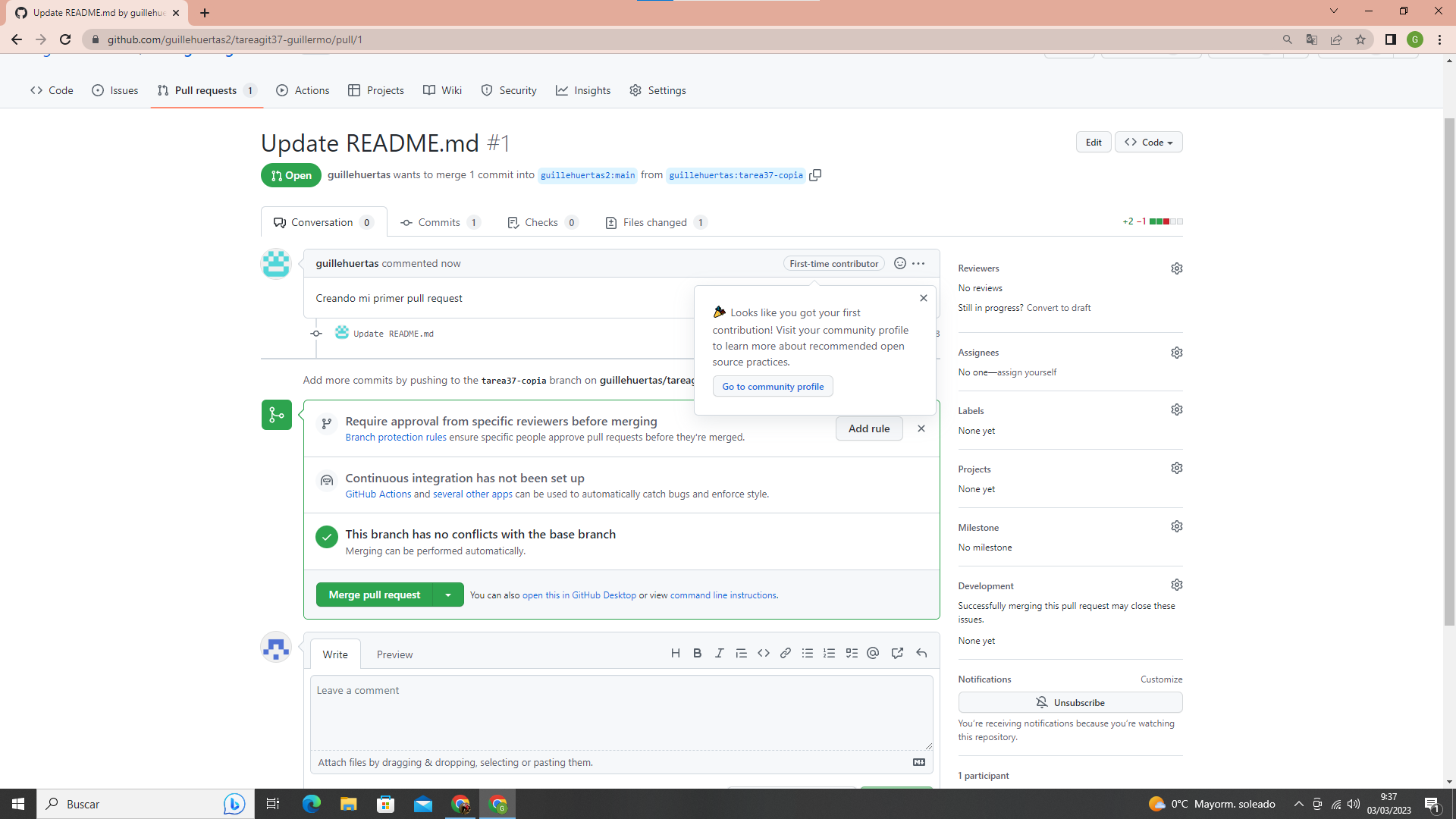Apply italic formatting to the comment

click(x=719, y=653)
